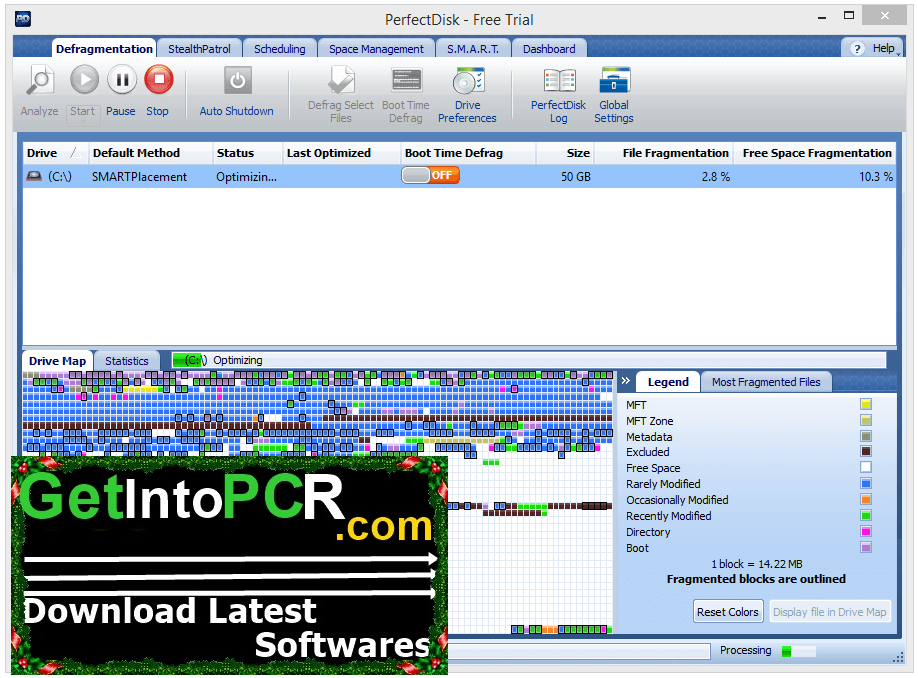Sort by the Drive column header
Screen dimensions: 918x678
coord(55,153)
